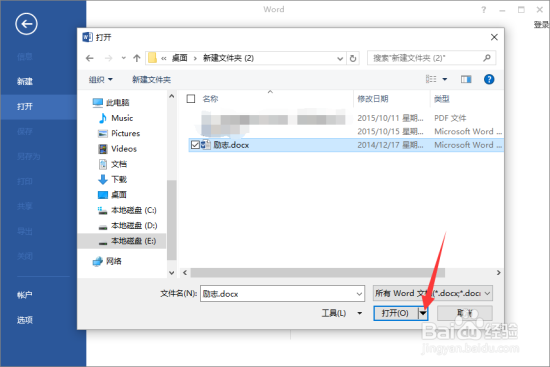
Task: Expand the address bar path dropdown
Action: pyautogui.click(x=340, y=59)
